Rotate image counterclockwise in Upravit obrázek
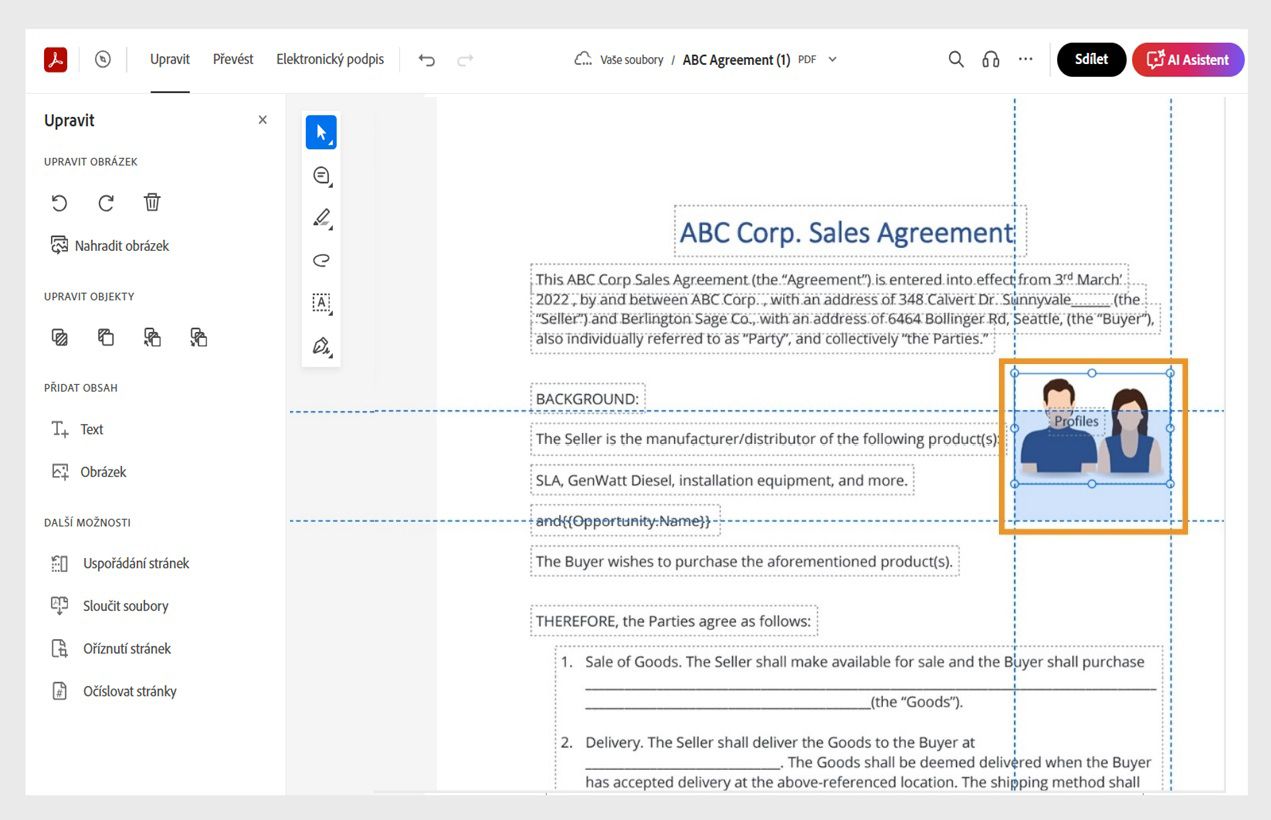 (x=60, y=203)
